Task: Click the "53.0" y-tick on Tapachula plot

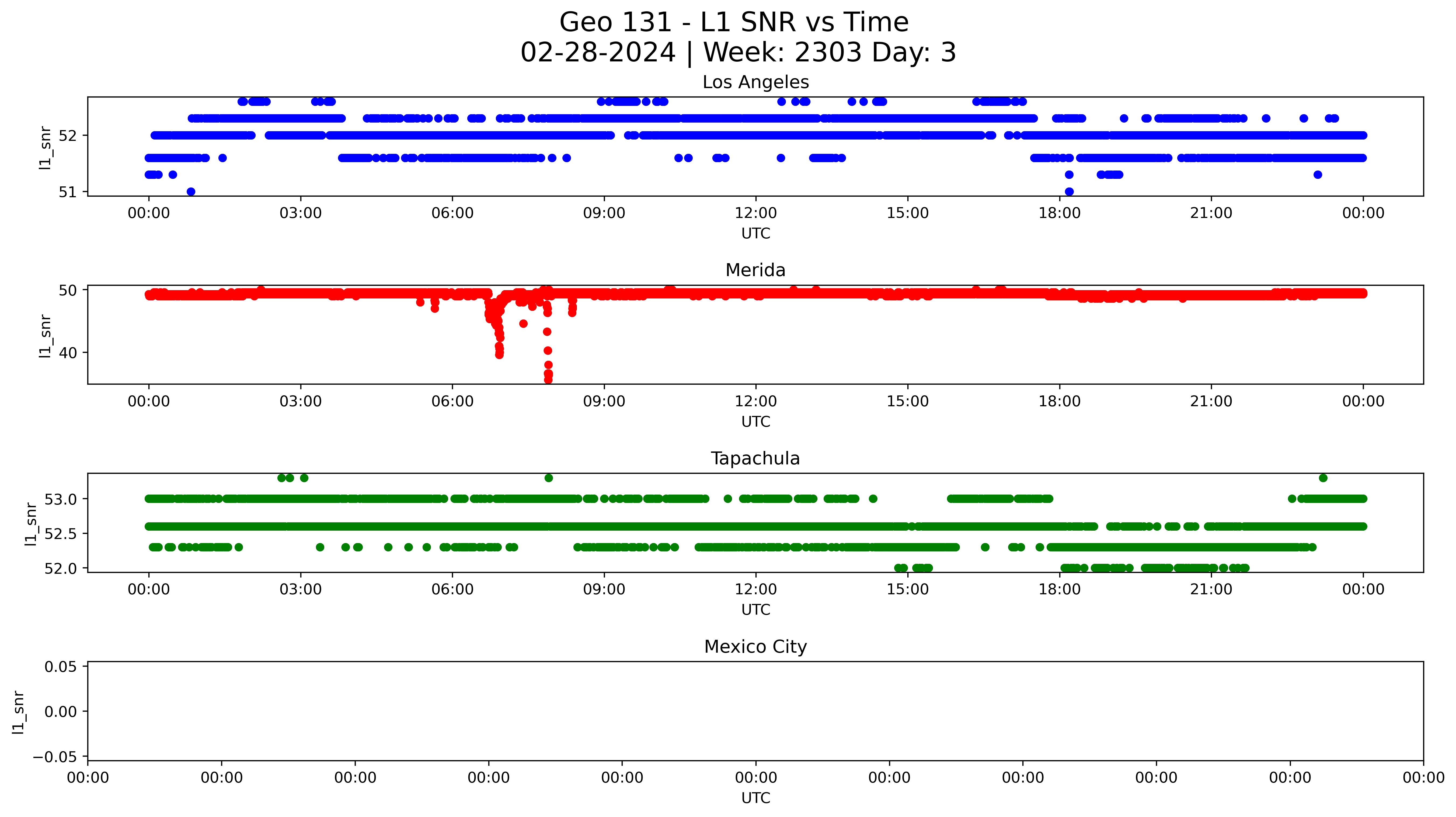Action: 61,500
